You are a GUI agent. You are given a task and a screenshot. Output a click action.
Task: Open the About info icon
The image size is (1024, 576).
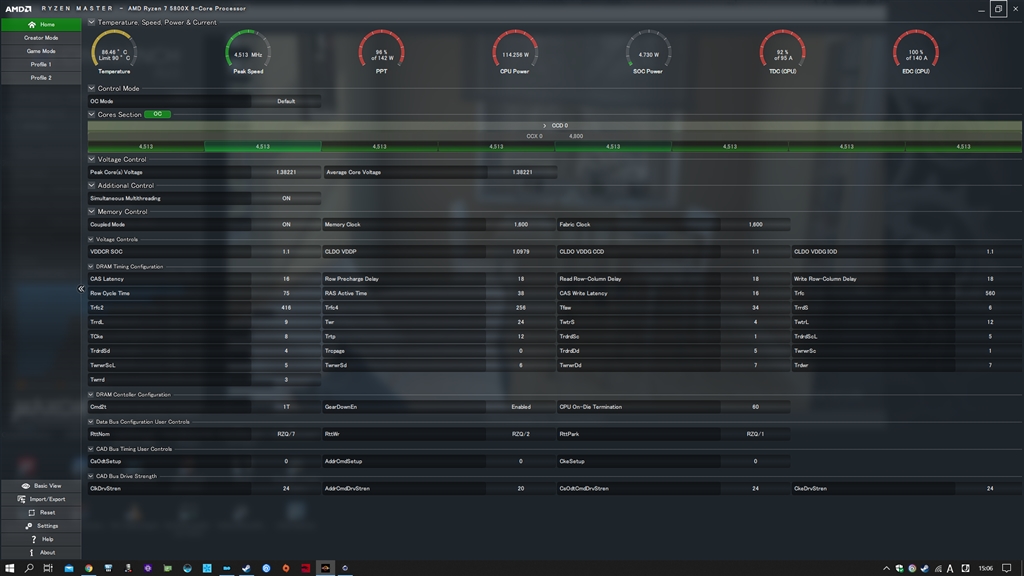pos(33,552)
